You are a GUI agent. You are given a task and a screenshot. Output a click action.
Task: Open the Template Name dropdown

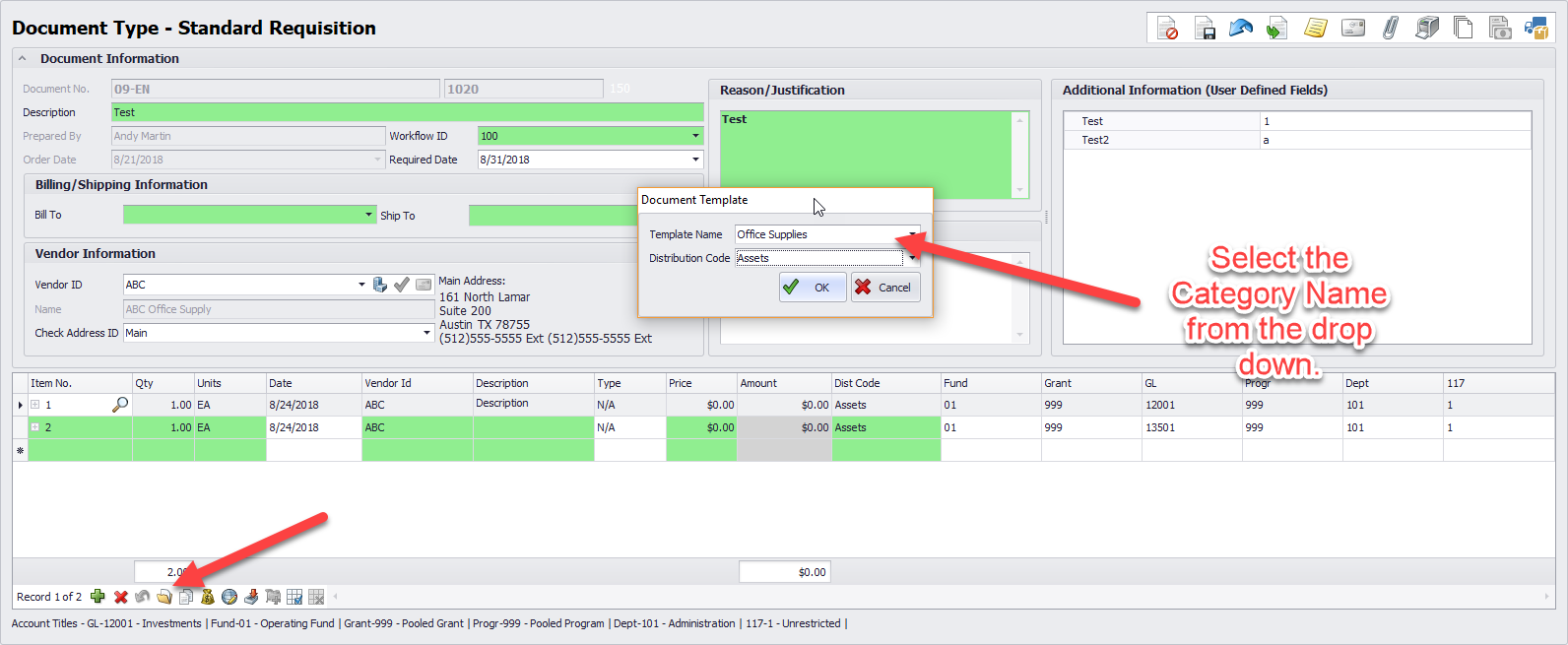(x=912, y=234)
